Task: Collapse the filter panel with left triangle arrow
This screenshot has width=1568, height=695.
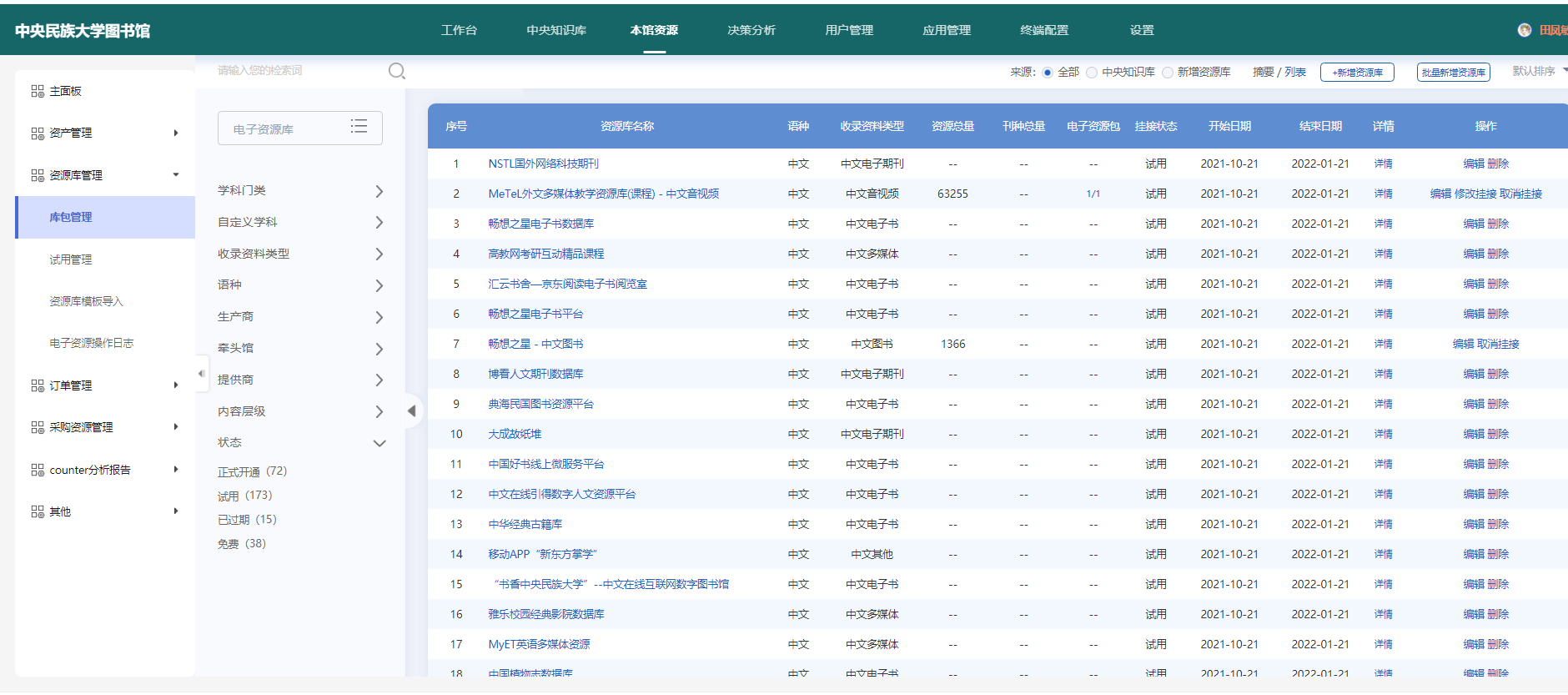Action: [x=411, y=410]
